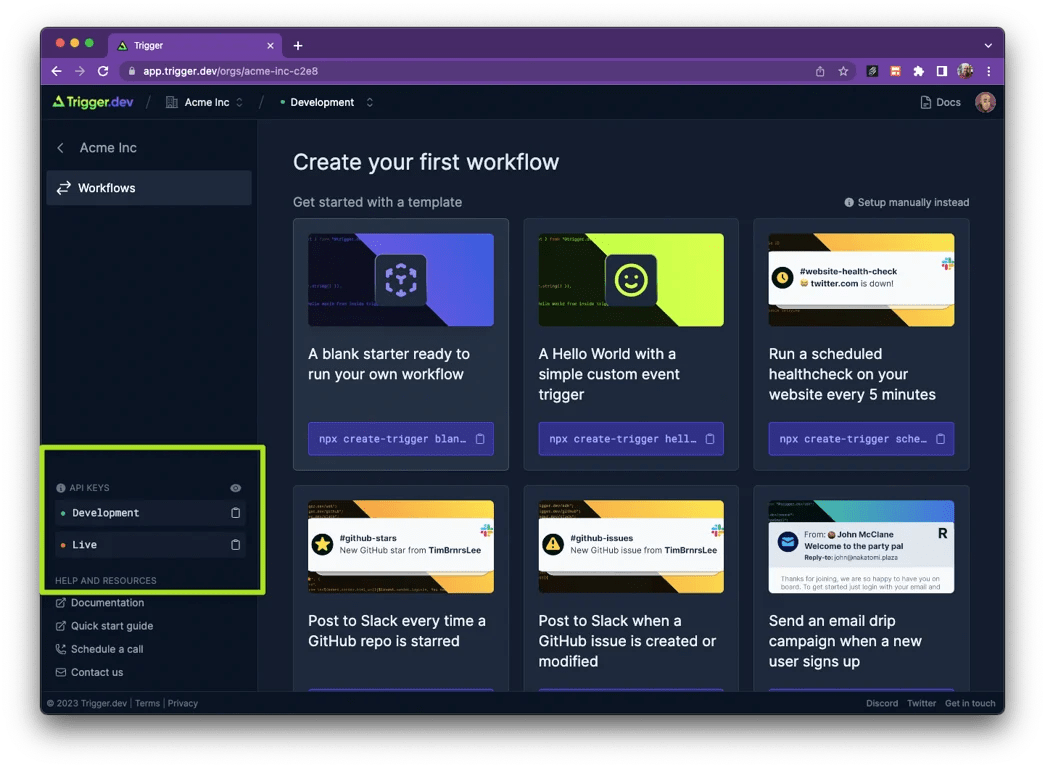Select the Workflows sidebar item
Image resolution: width=1045 pixels, height=768 pixels.
pyautogui.click(x=149, y=188)
